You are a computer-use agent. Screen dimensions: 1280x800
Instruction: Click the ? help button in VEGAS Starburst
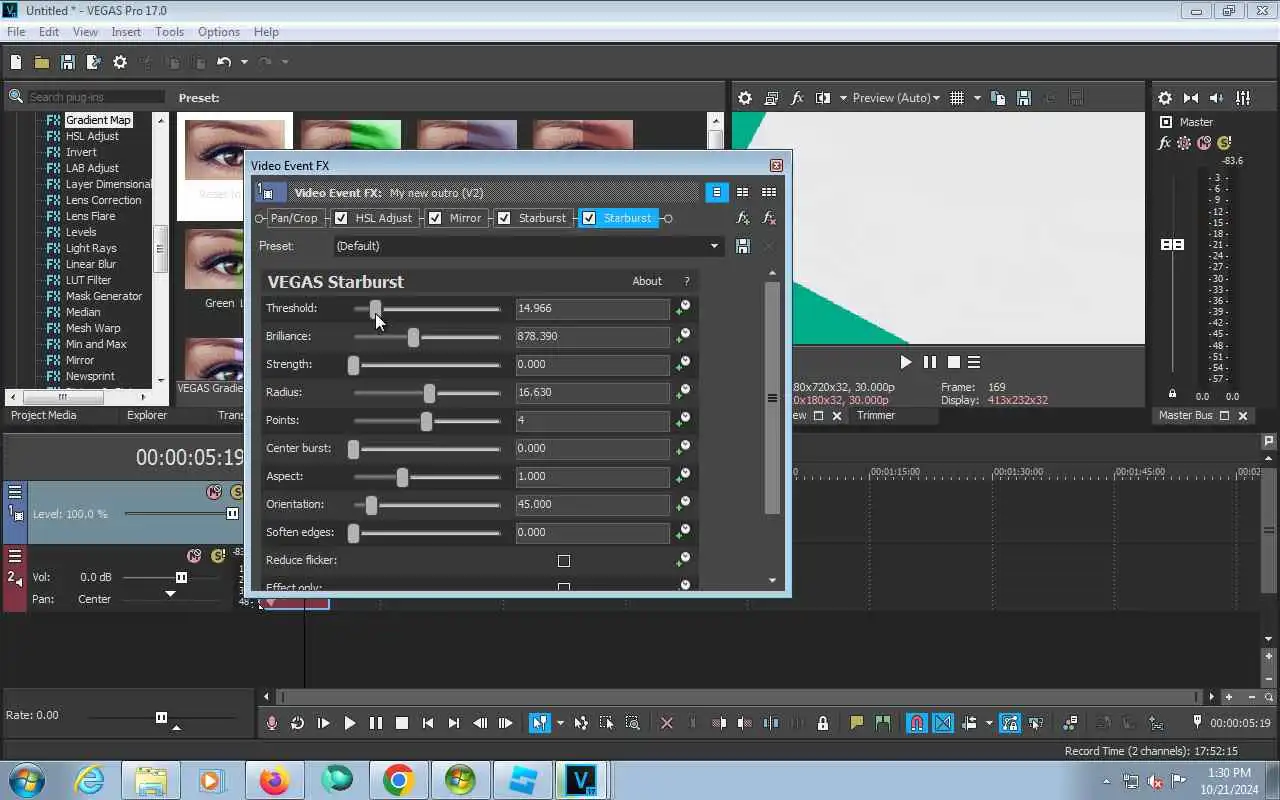click(x=686, y=281)
